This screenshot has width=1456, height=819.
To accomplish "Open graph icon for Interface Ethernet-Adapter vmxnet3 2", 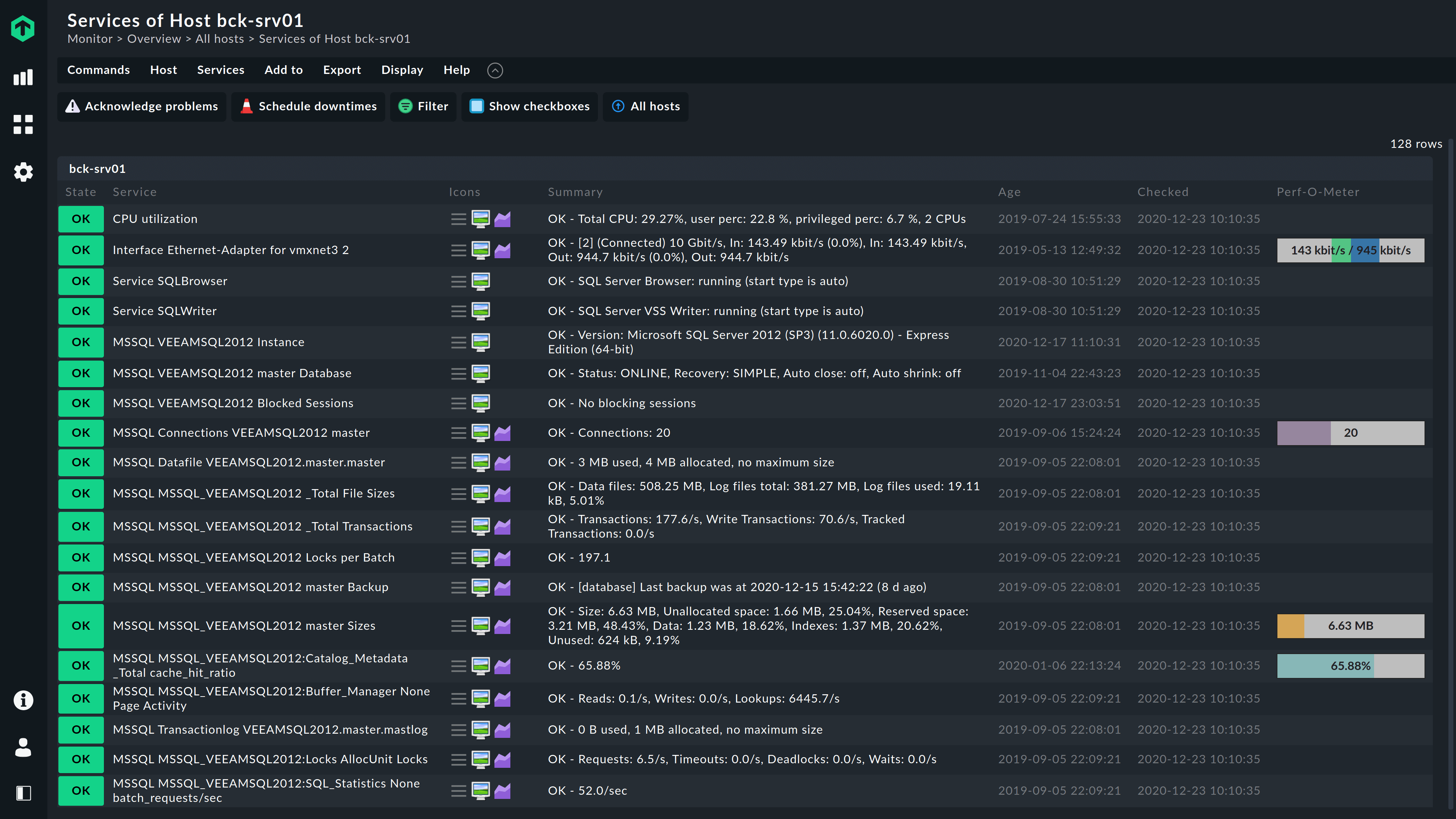I will [502, 250].
